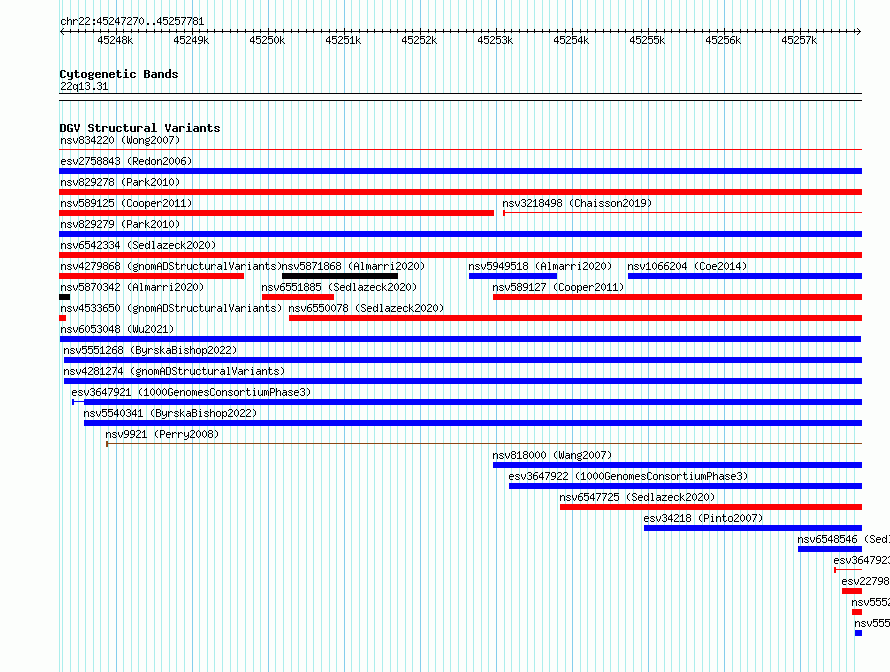Click the nsv4279868 gnomAD red bar

coord(152,276)
